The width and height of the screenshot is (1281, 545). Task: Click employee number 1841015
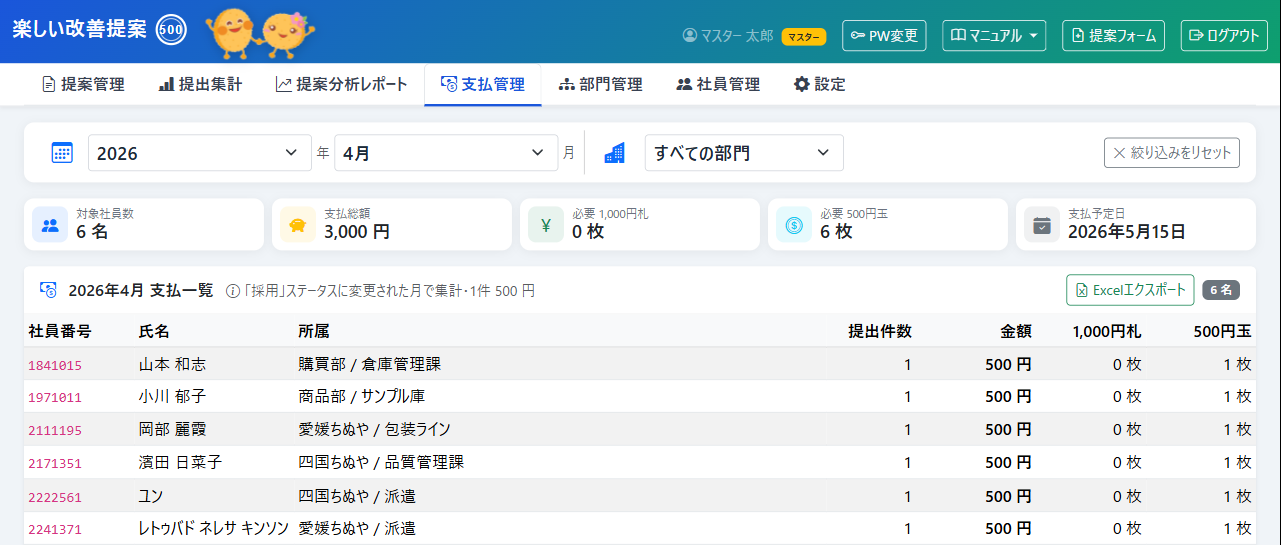[55, 365]
